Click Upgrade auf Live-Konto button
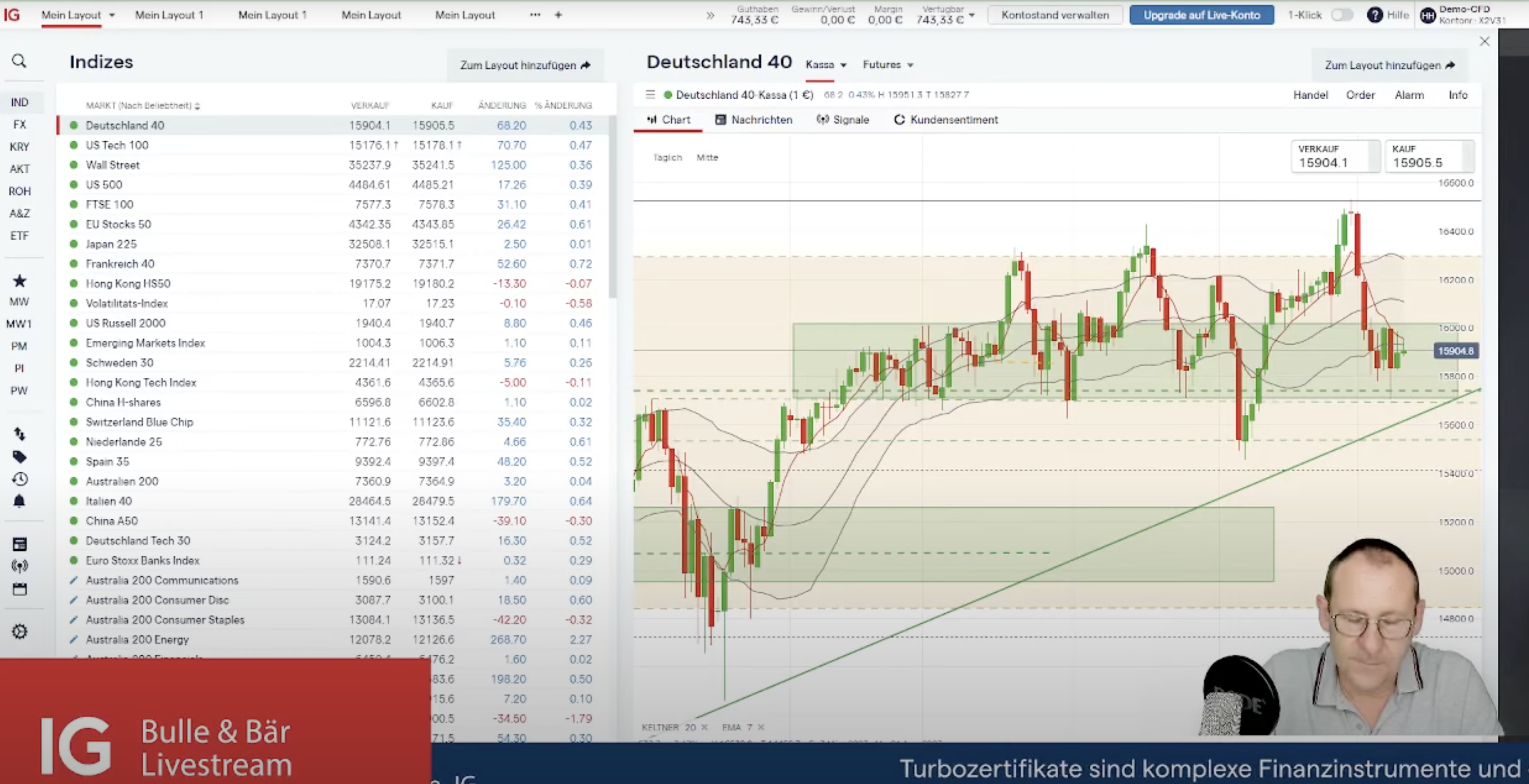The image size is (1529, 784). tap(1201, 15)
